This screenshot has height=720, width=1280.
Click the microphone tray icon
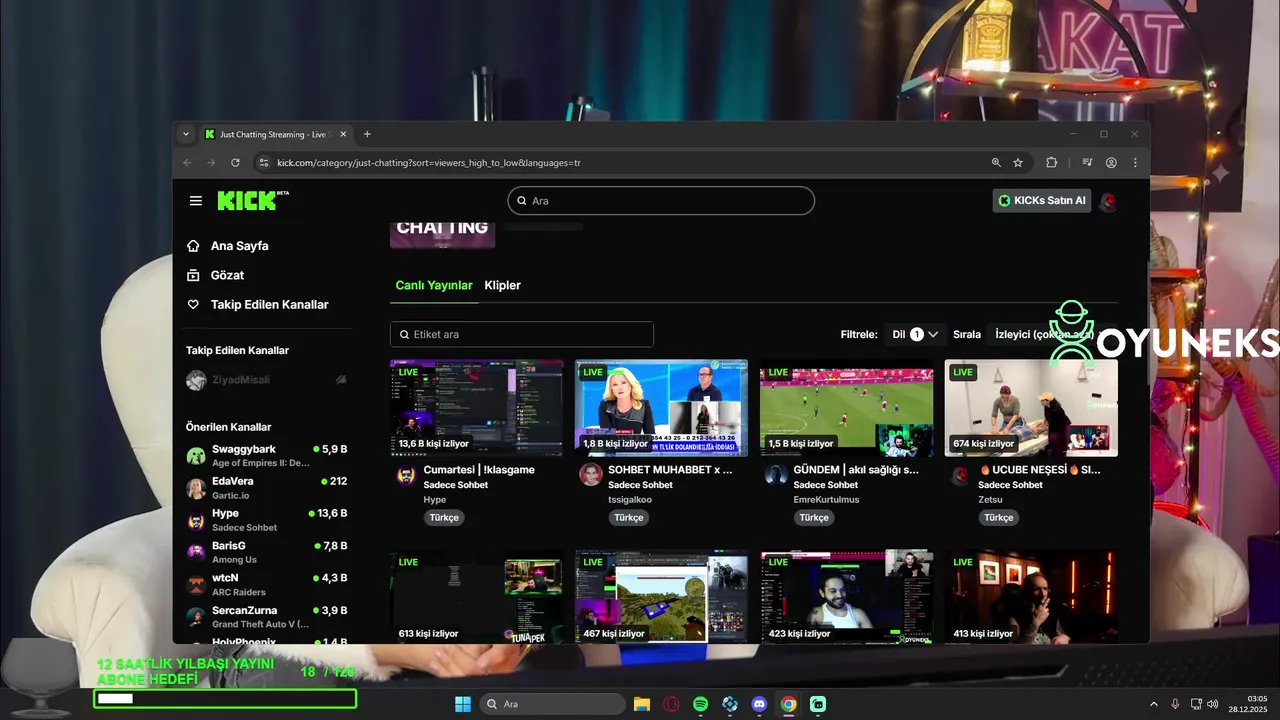point(1175,704)
